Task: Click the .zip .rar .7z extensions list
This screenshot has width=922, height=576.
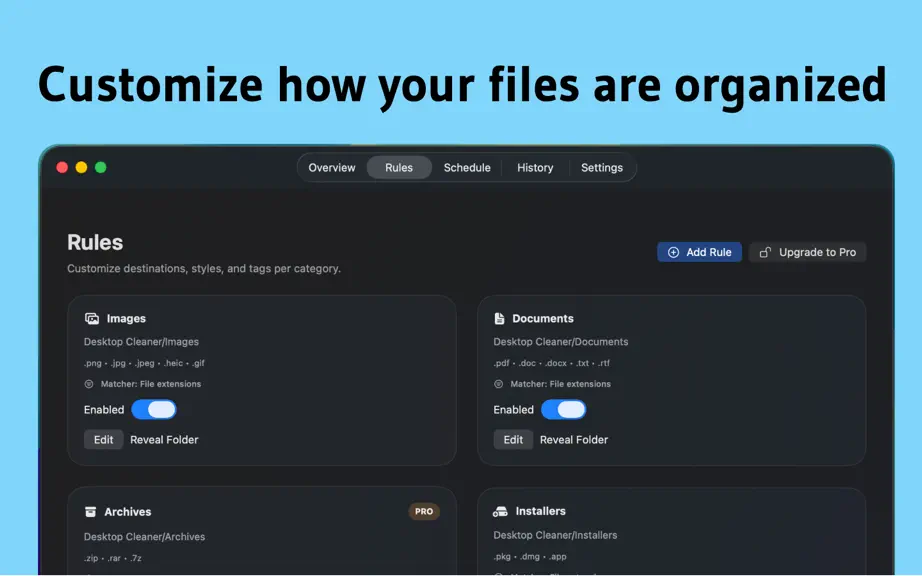Action: coord(112,558)
